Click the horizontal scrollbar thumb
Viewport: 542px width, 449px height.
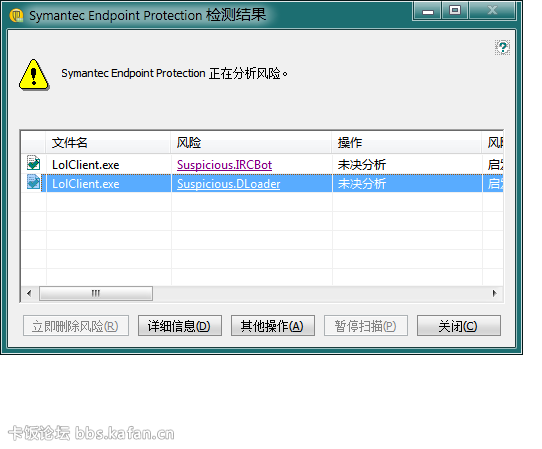pyautogui.click(x=96, y=293)
